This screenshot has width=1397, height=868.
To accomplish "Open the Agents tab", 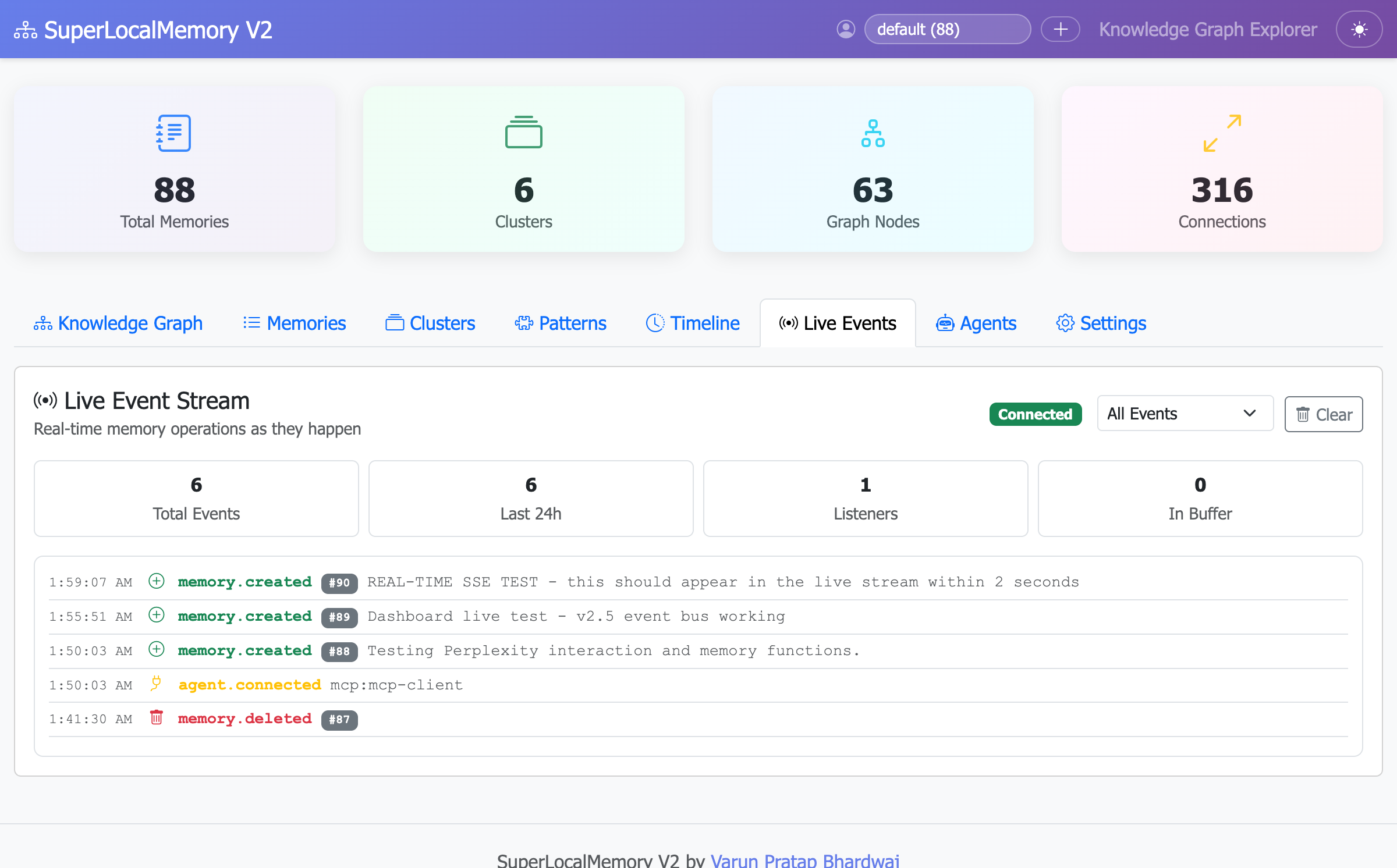I will pos(976,323).
